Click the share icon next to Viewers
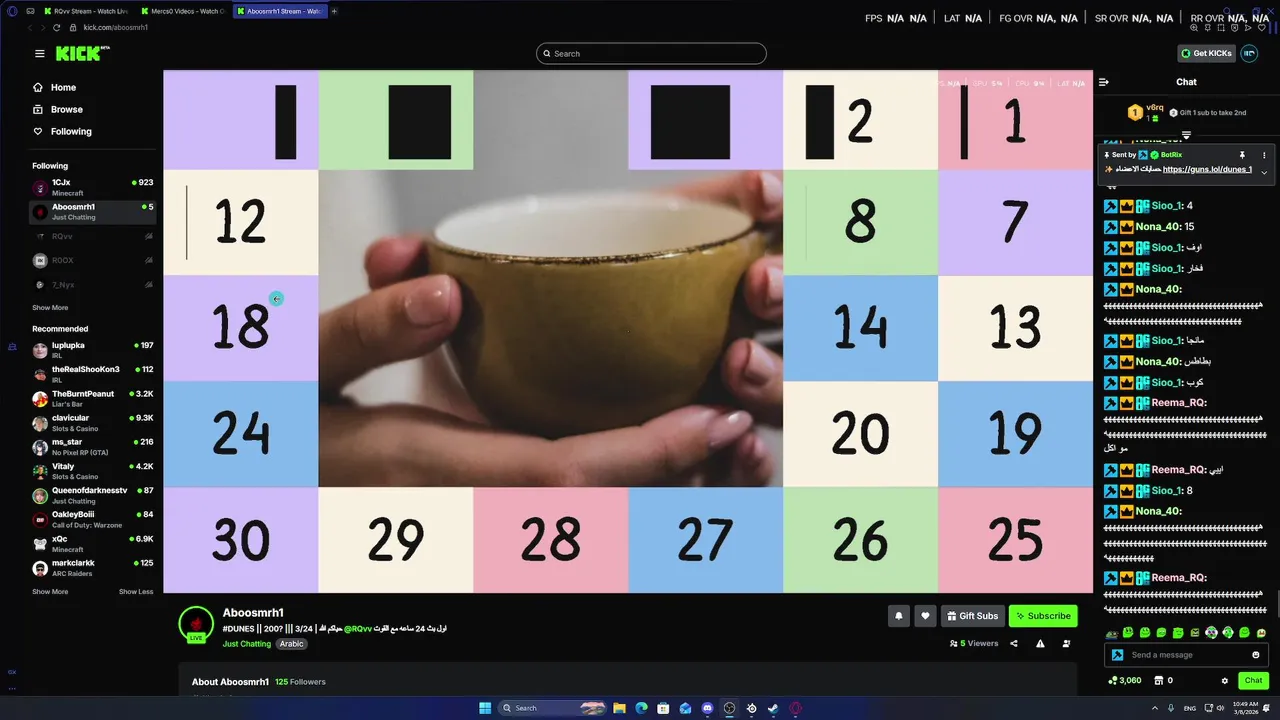Image resolution: width=1280 pixels, height=720 pixels. tap(1014, 644)
